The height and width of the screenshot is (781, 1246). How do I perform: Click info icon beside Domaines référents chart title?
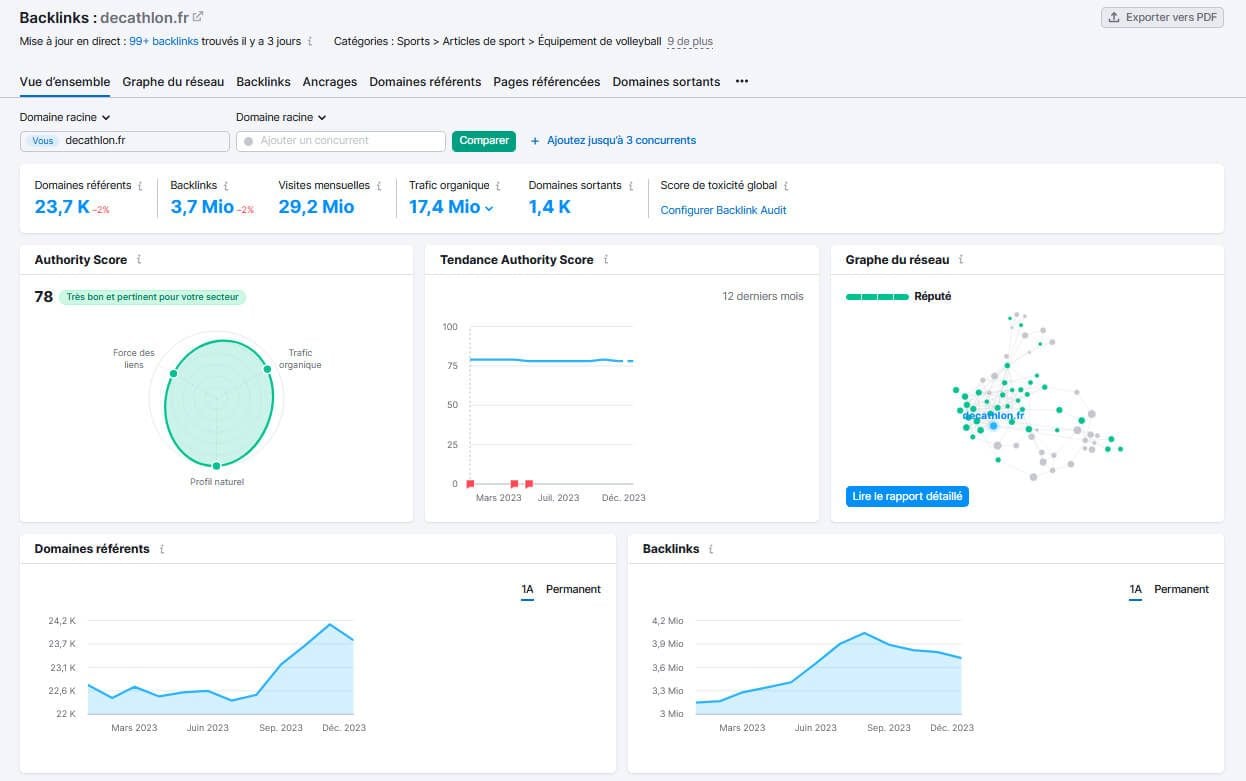pos(162,549)
